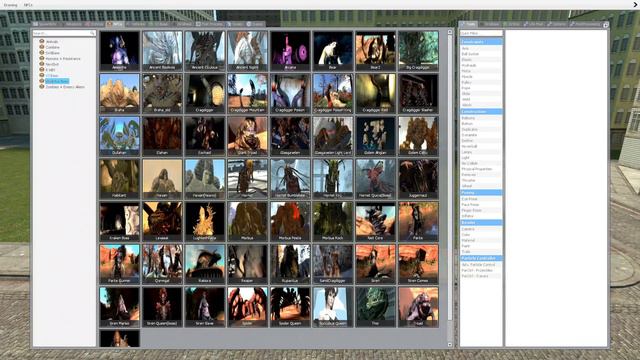Spawn the Habitant NPC
The image size is (640, 360).
(x=120, y=179)
